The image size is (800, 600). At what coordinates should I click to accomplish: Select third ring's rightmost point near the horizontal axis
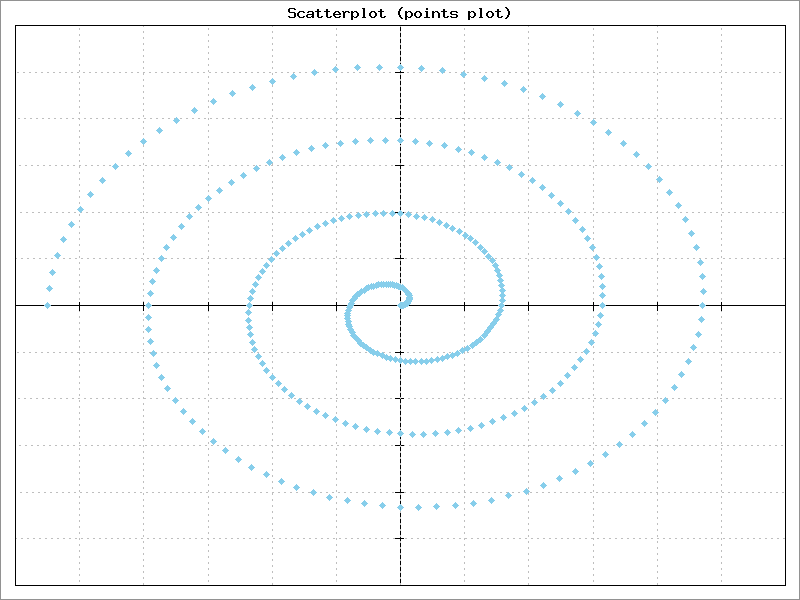click(x=502, y=294)
